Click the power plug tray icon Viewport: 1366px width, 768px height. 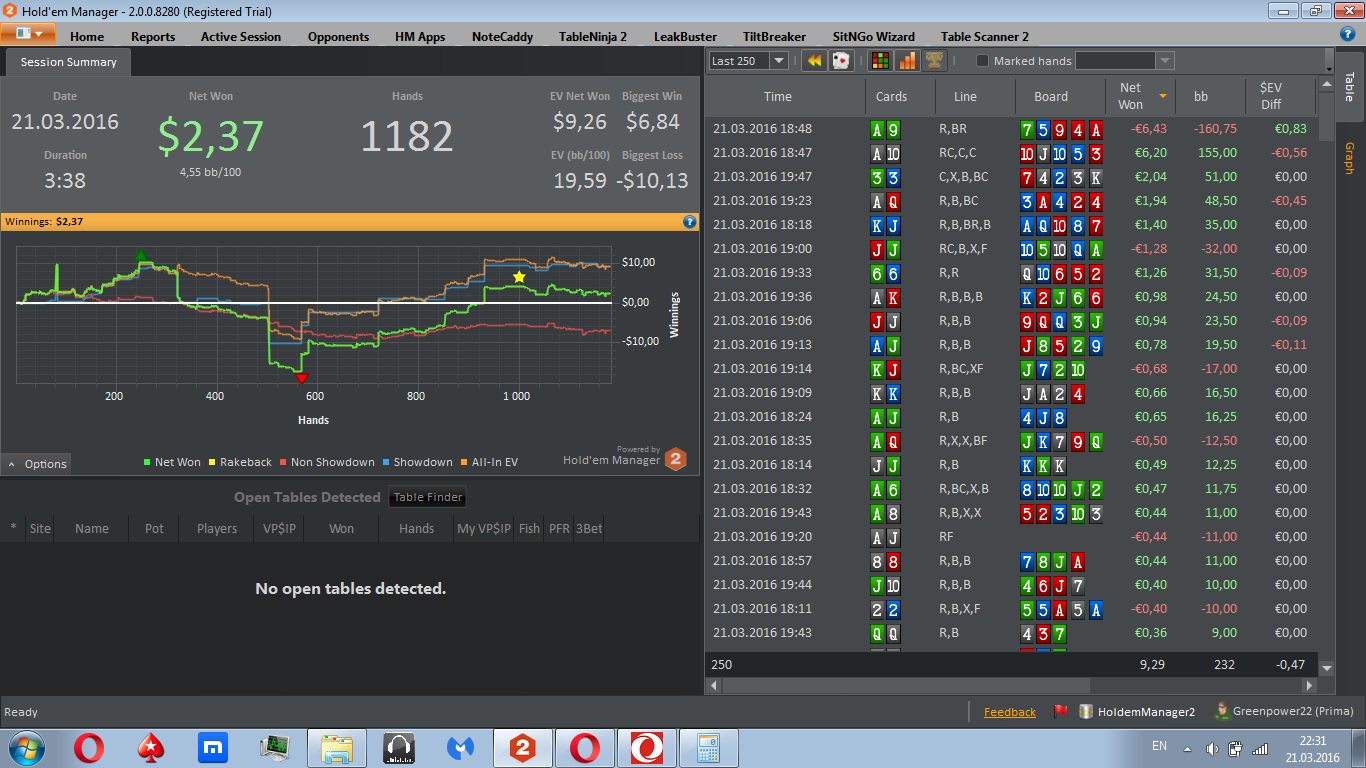point(1236,747)
